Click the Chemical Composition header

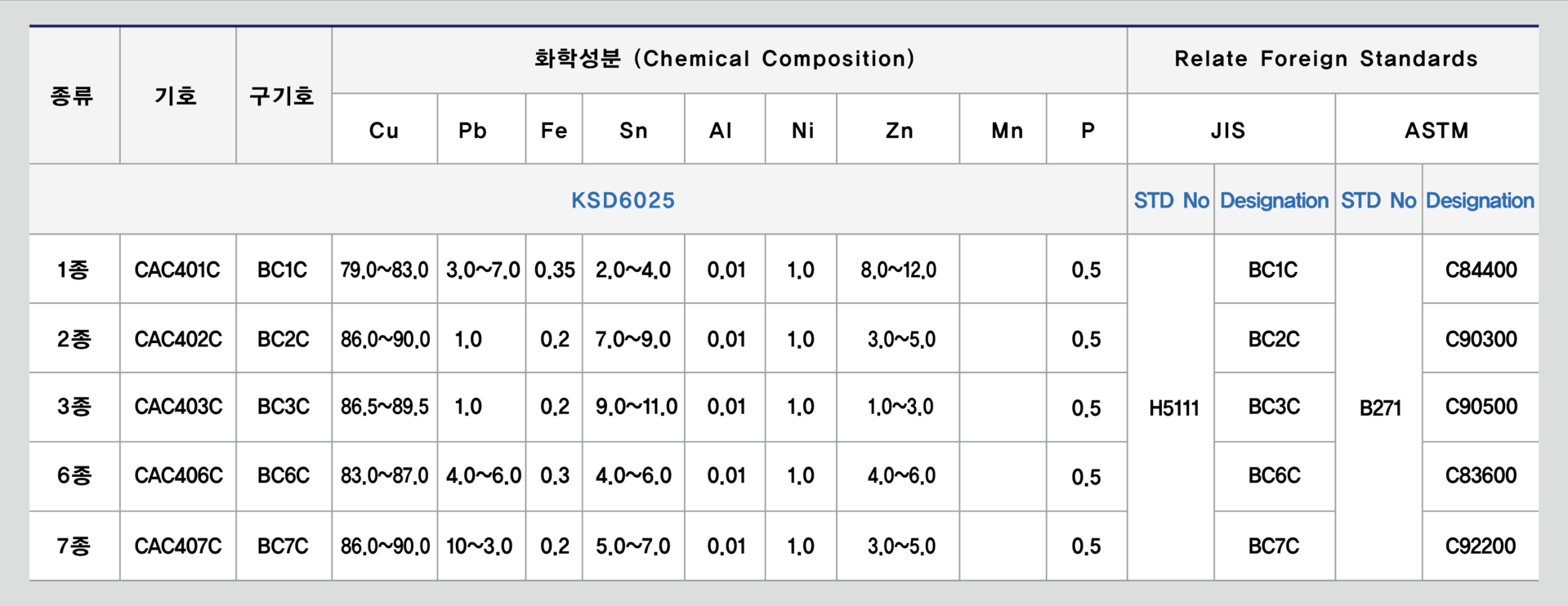click(724, 59)
